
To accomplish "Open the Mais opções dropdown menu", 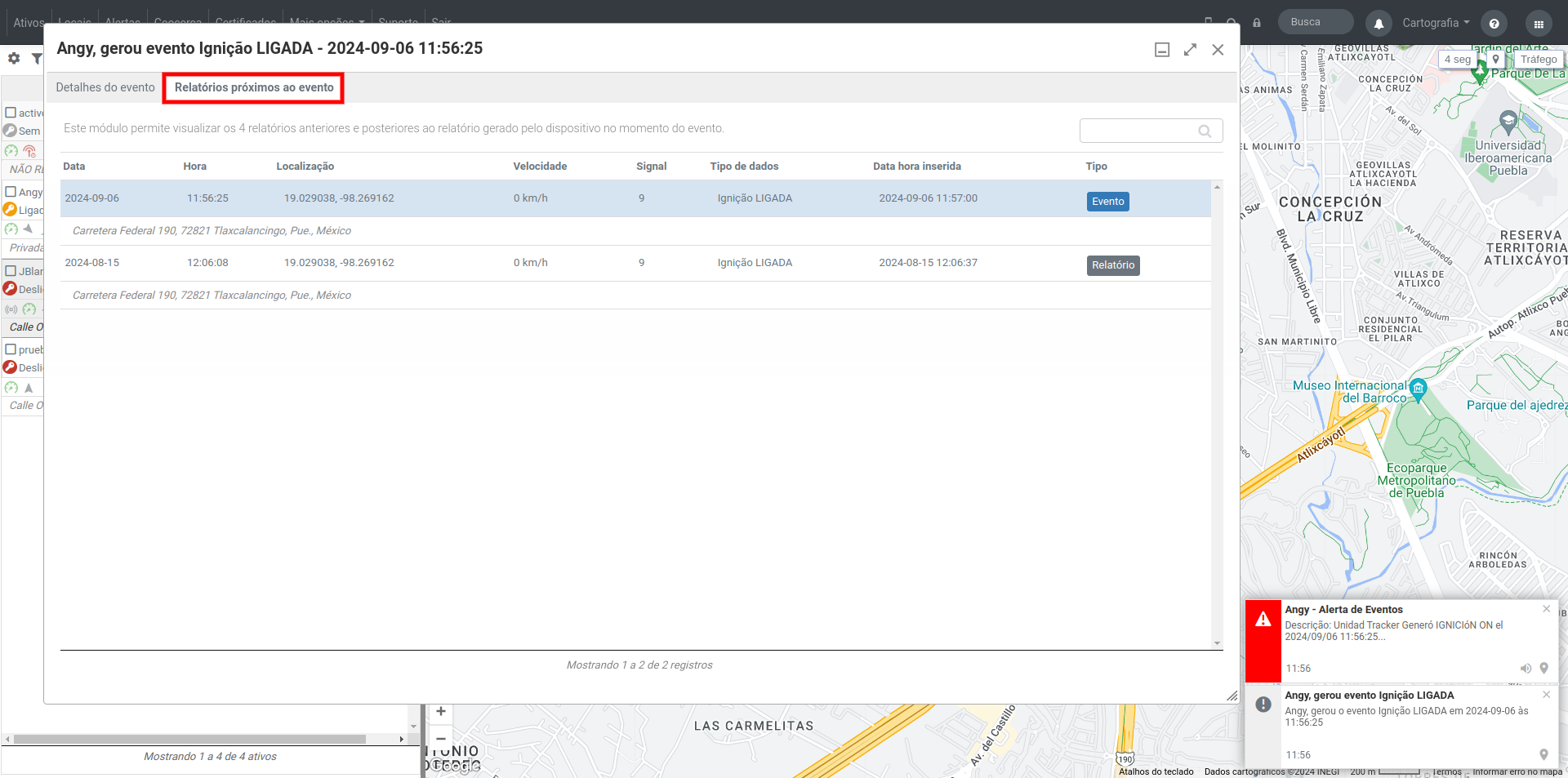I will (327, 22).
